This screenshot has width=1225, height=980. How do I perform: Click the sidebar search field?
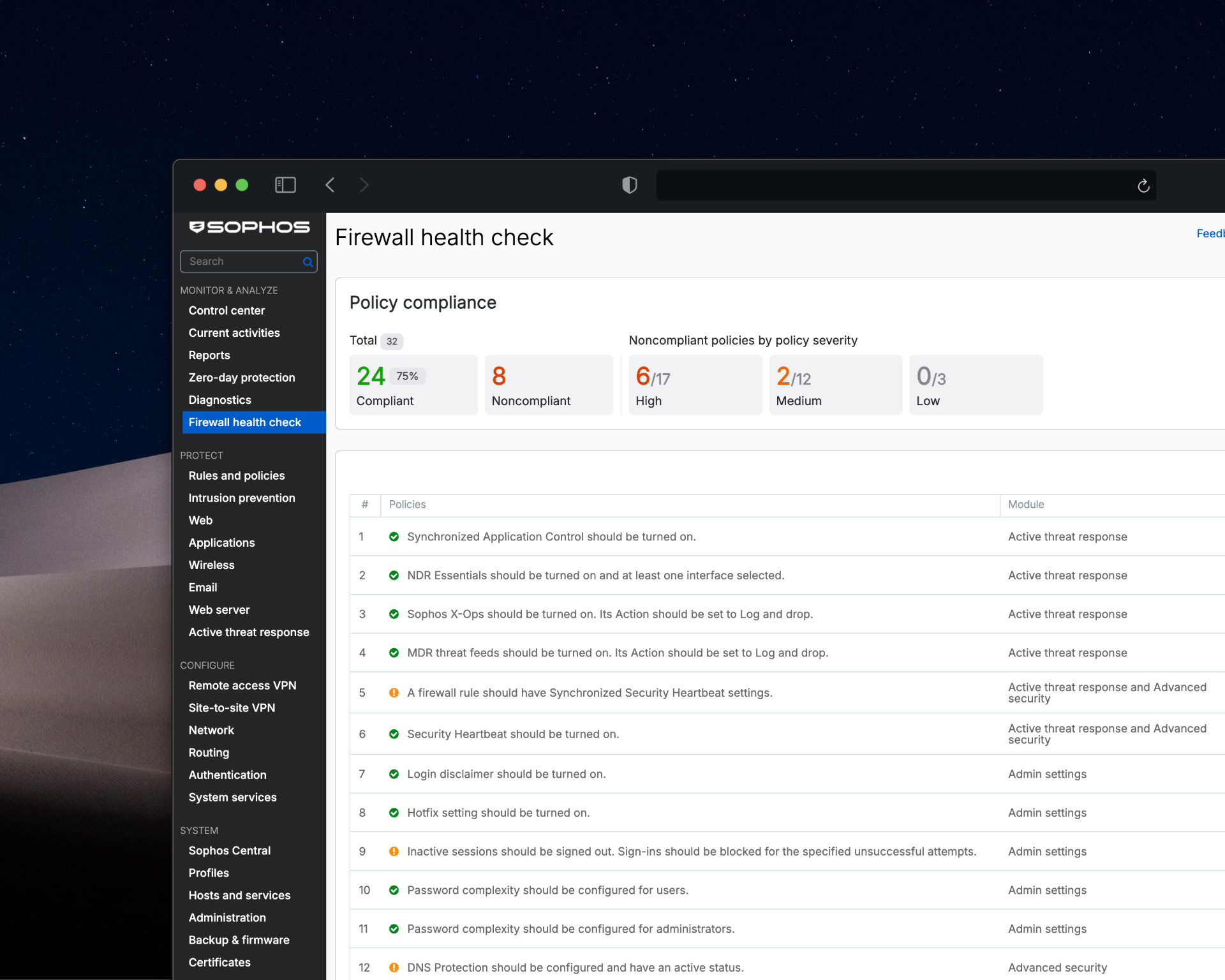pyautogui.click(x=239, y=262)
